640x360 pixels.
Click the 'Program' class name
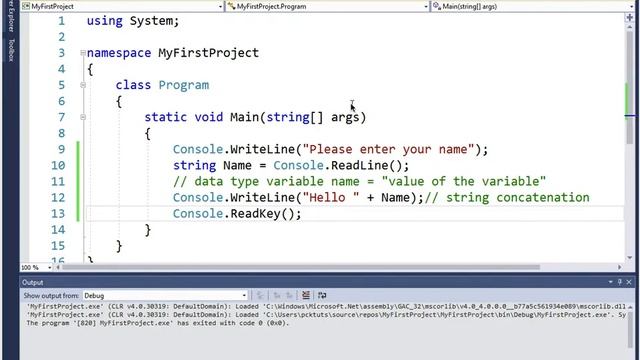184,85
